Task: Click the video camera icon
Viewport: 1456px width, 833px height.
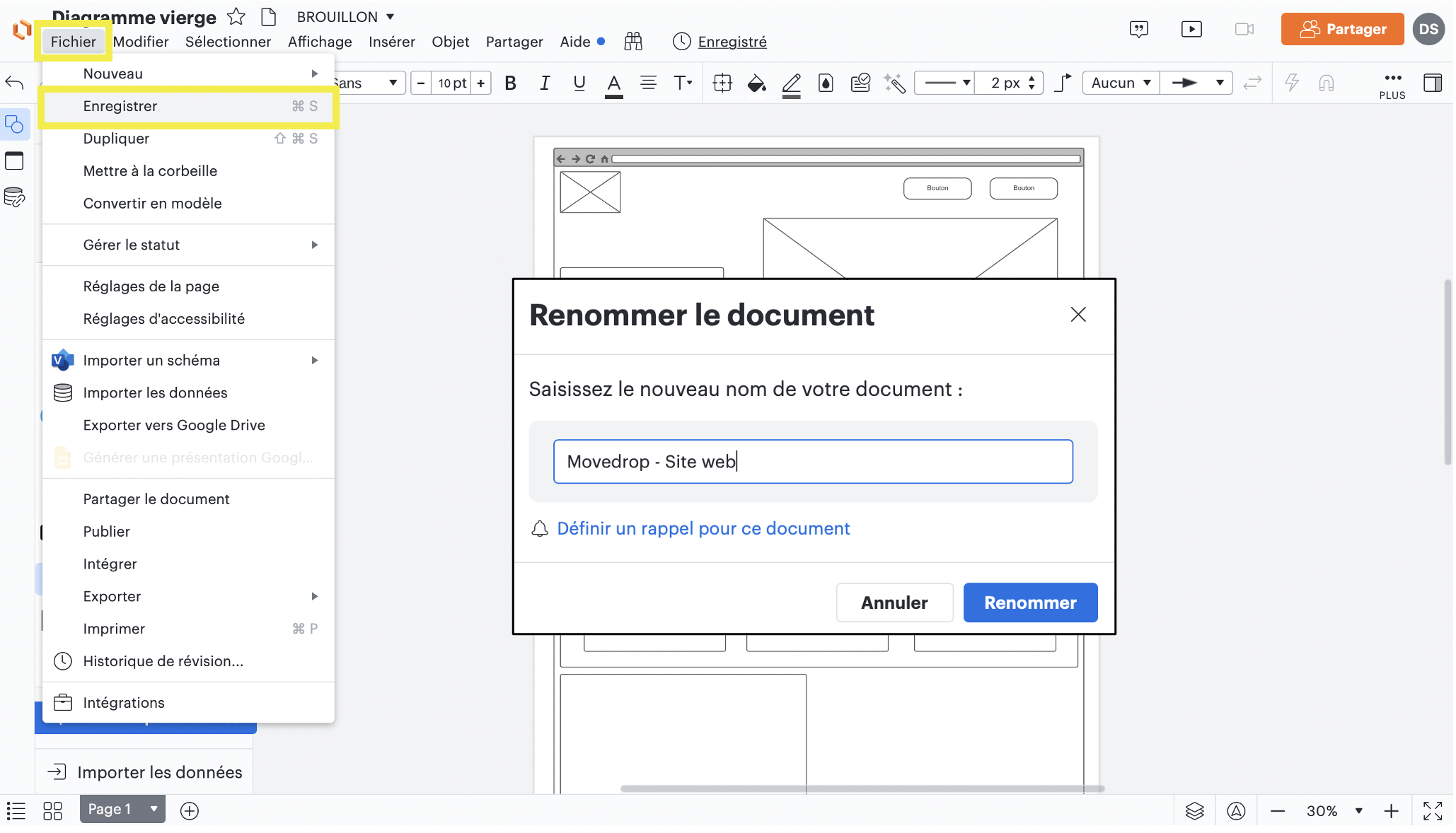Action: point(1244,29)
